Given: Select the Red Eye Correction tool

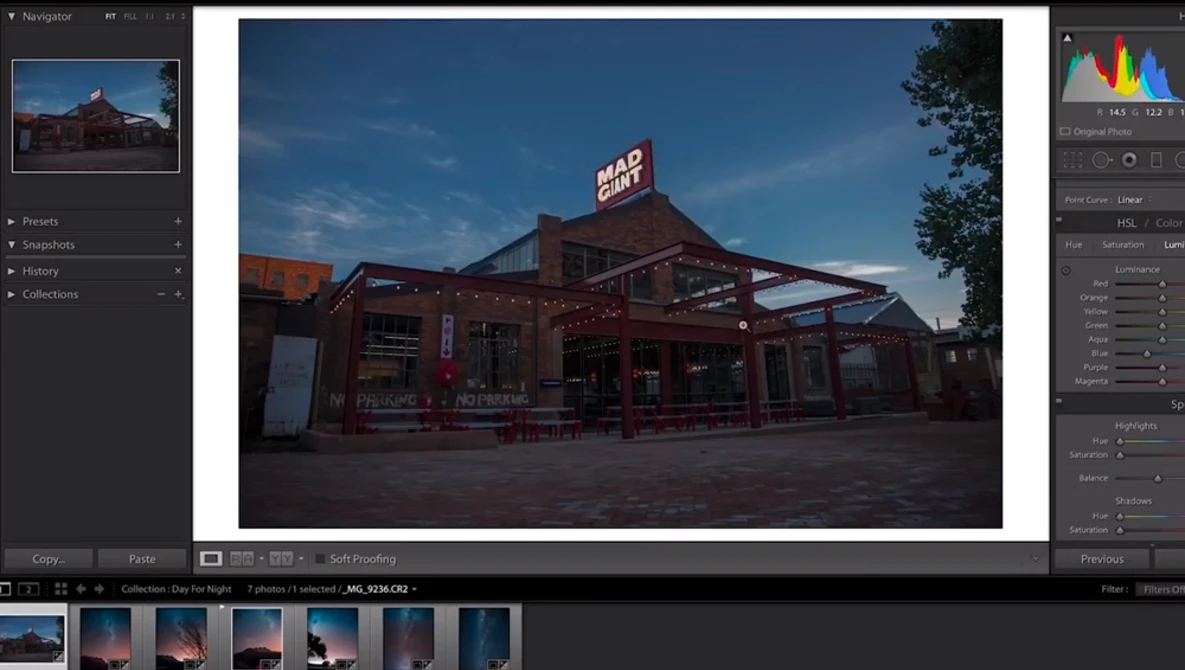Looking at the screenshot, I should coord(1129,160).
